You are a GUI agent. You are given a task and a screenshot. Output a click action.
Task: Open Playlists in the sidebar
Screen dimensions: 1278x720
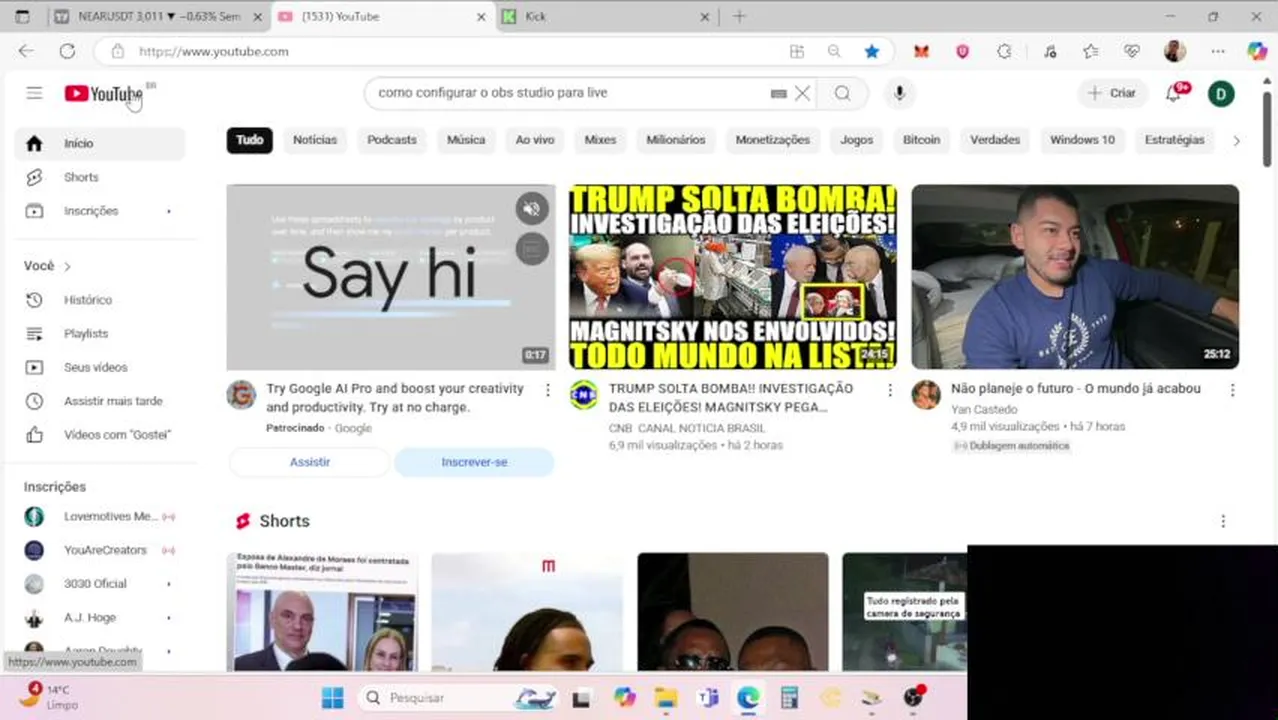point(100,333)
